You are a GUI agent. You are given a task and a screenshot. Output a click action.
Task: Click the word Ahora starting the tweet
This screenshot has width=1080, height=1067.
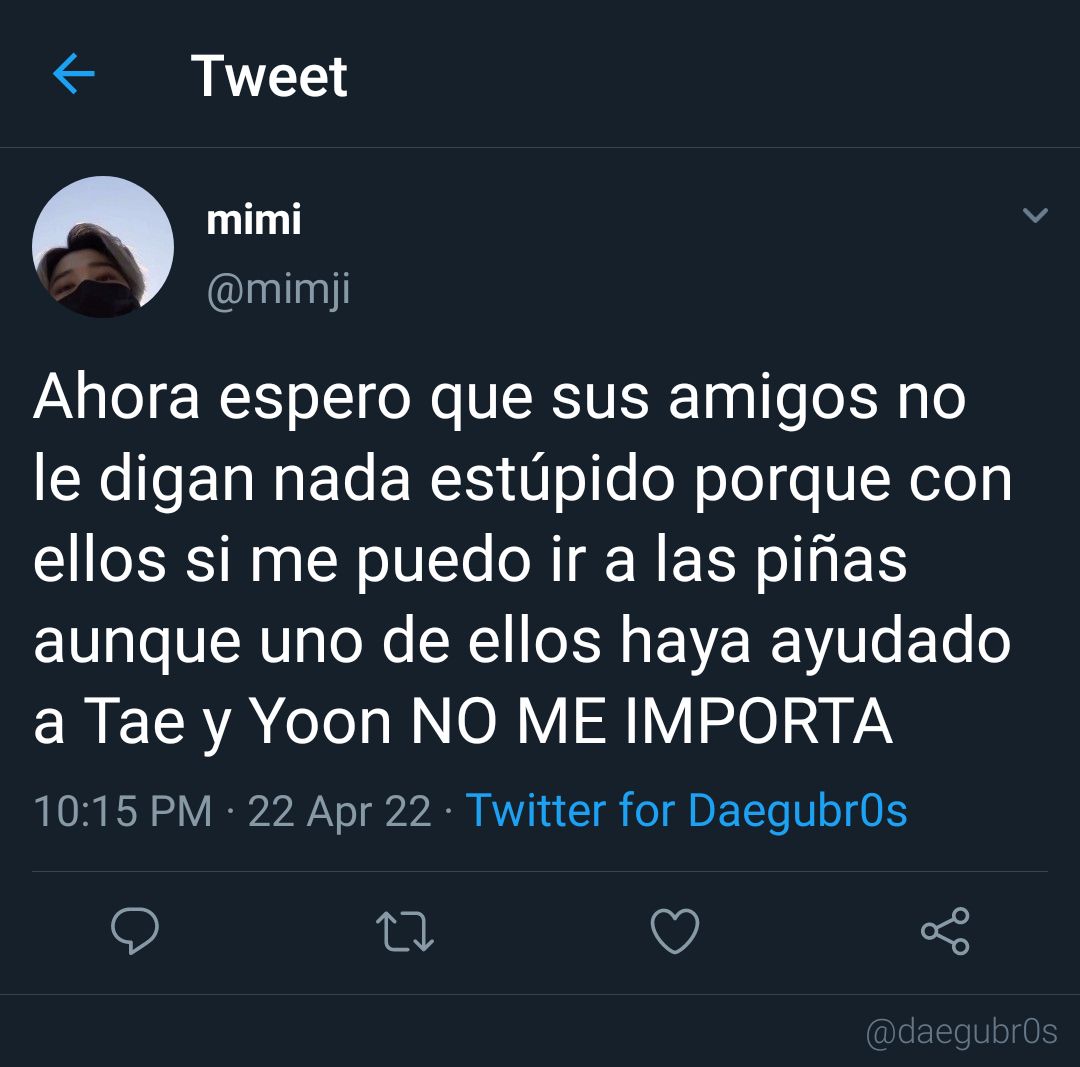116,396
